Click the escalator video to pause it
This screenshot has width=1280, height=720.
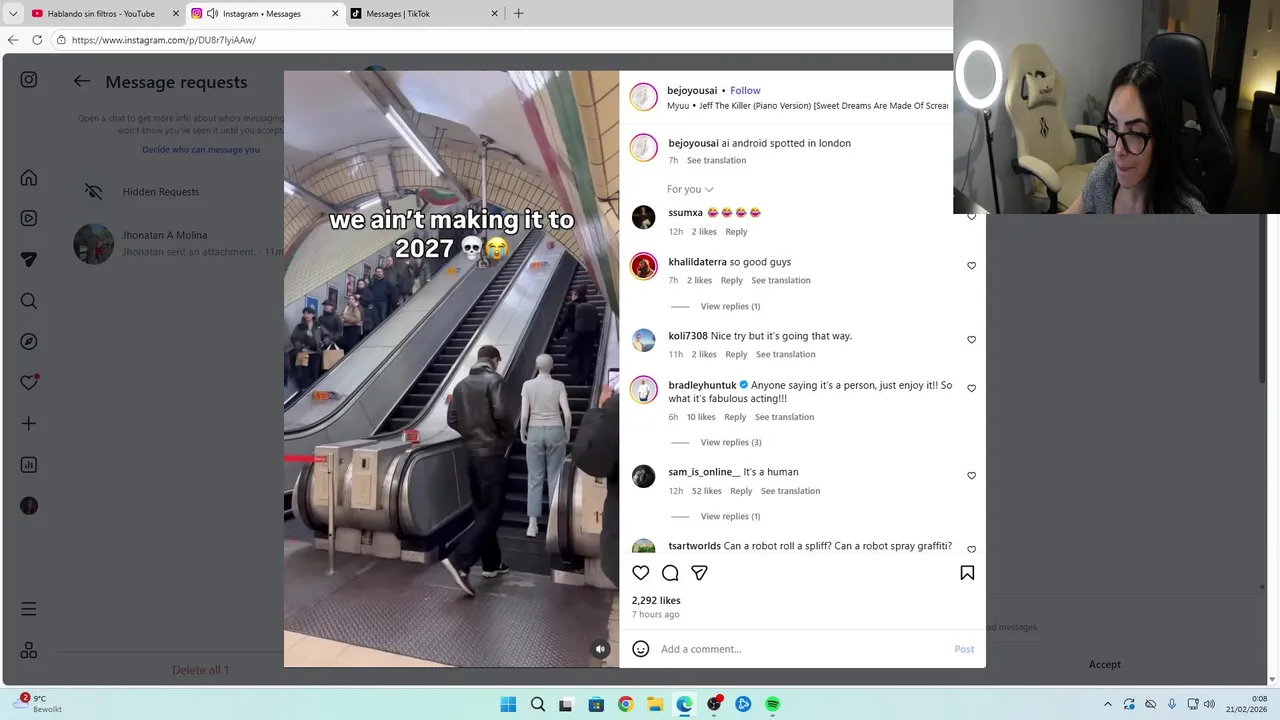(x=451, y=368)
